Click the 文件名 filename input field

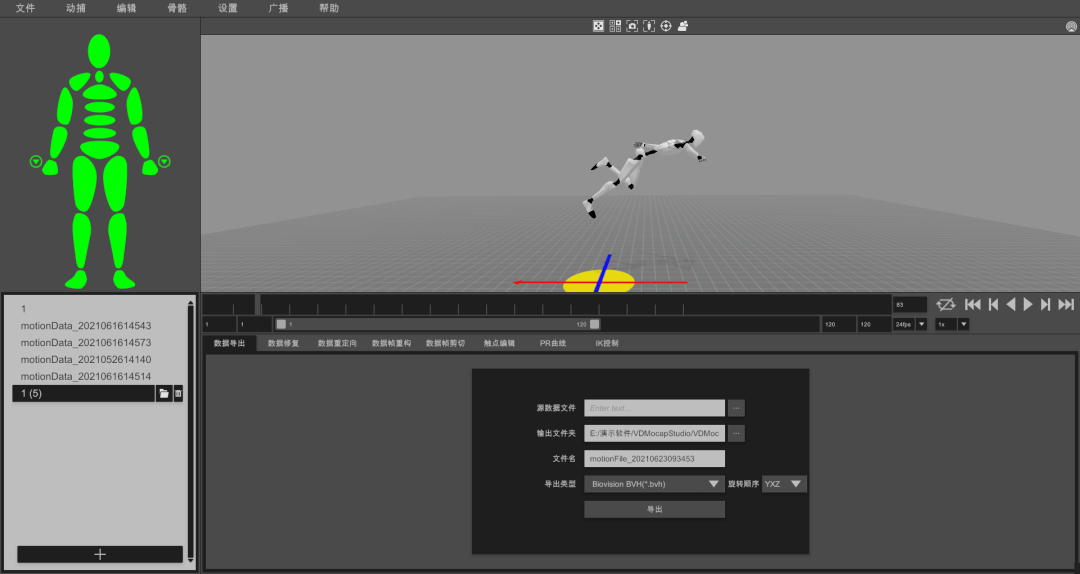pyautogui.click(x=654, y=459)
